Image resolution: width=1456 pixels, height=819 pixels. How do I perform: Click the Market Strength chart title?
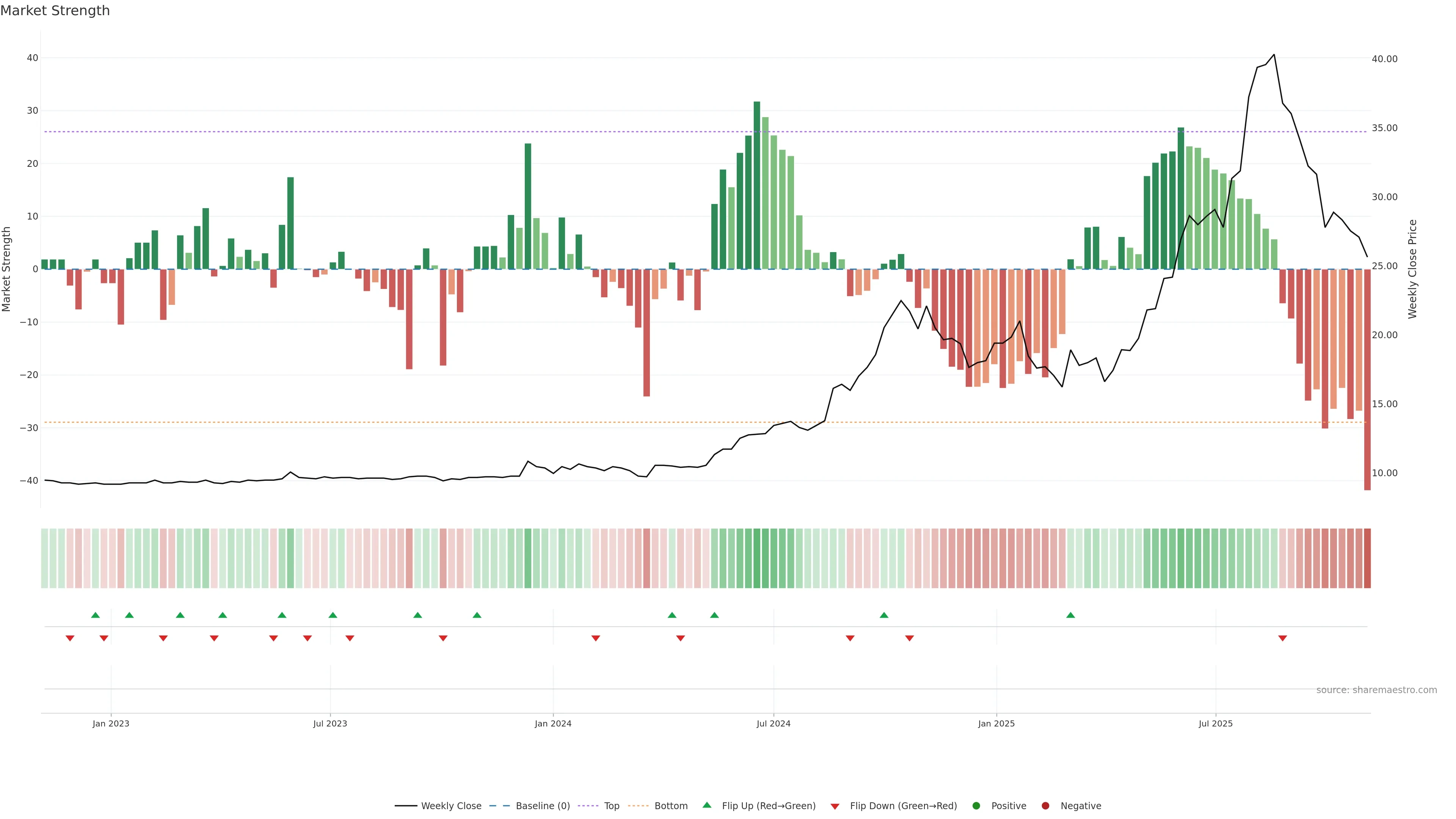(x=55, y=11)
